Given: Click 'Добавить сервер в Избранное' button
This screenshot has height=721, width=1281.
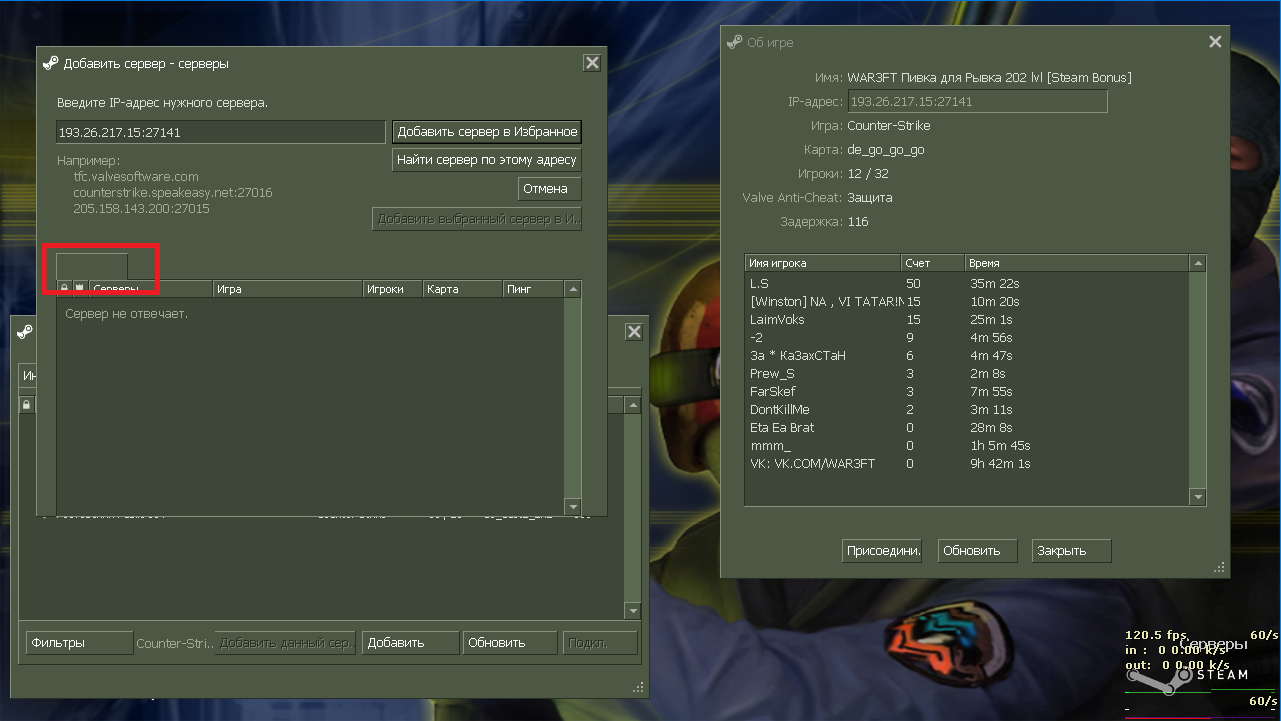Looking at the screenshot, I should pos(487,132).
